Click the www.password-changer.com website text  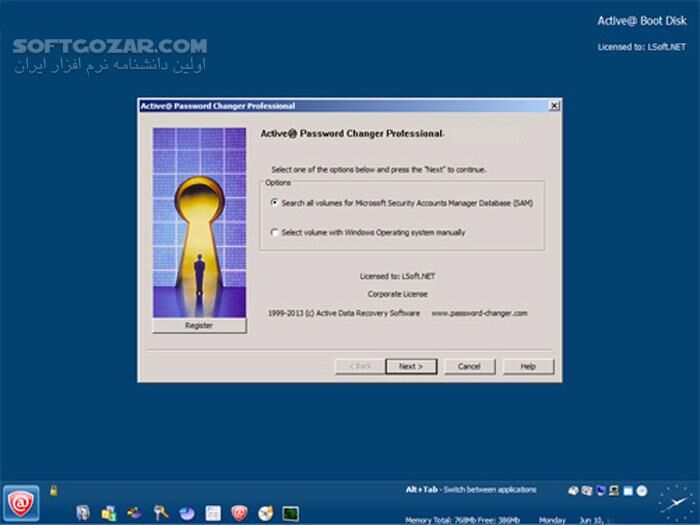pos(479,313)
